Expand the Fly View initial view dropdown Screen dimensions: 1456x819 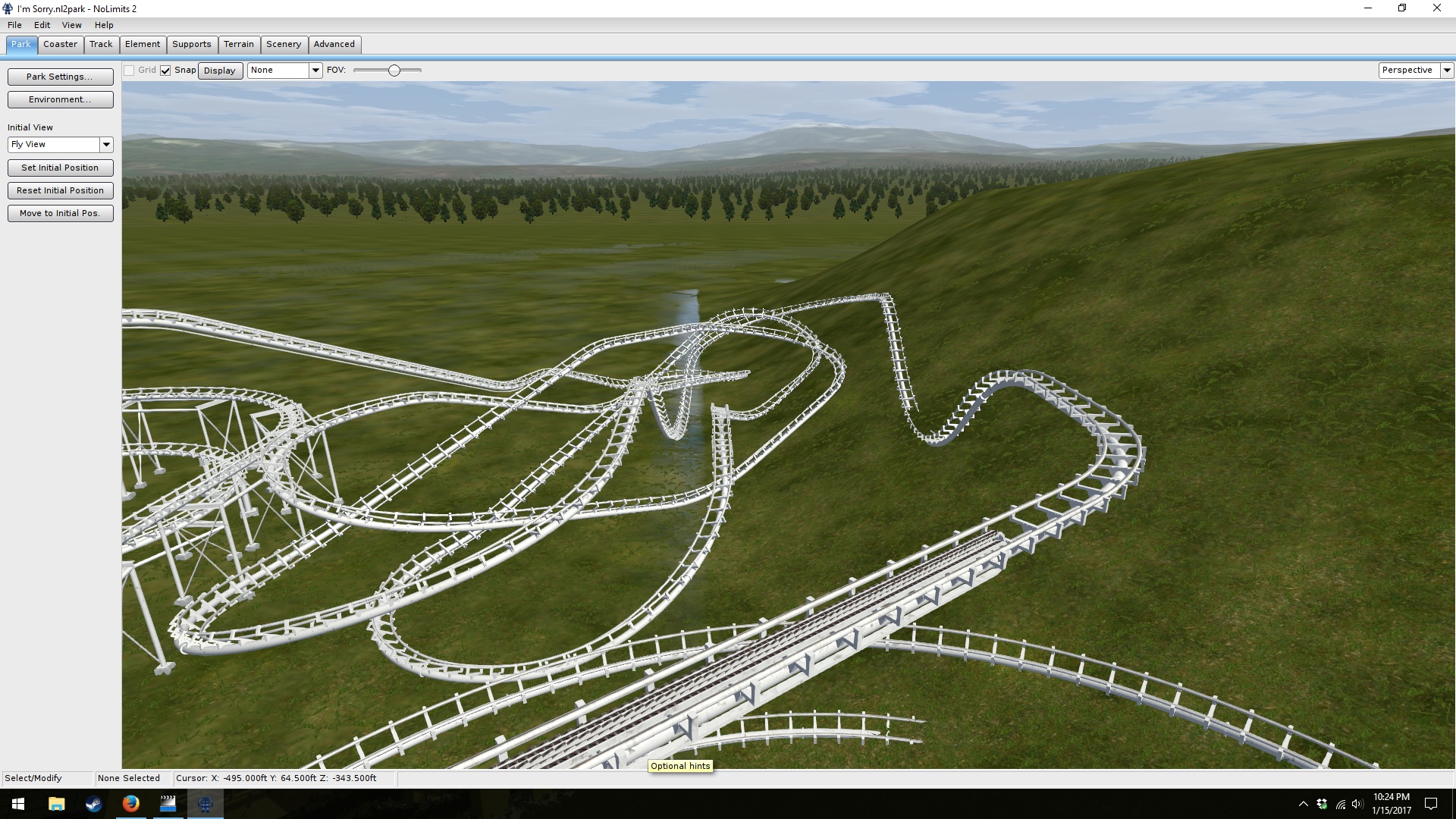106,144
